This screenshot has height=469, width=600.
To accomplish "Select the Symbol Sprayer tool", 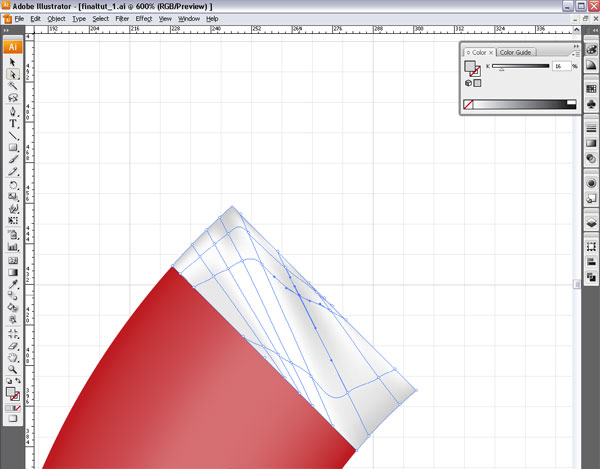I will 13,235.
